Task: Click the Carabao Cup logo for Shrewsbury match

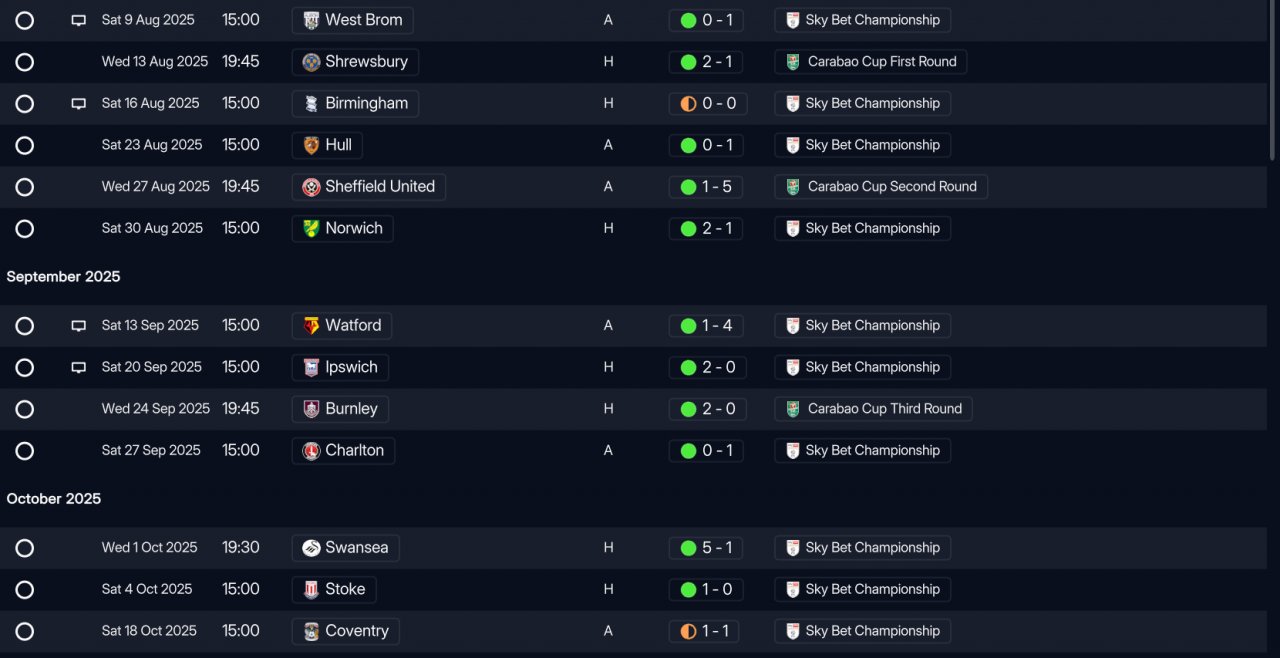Action: [793, 62]
